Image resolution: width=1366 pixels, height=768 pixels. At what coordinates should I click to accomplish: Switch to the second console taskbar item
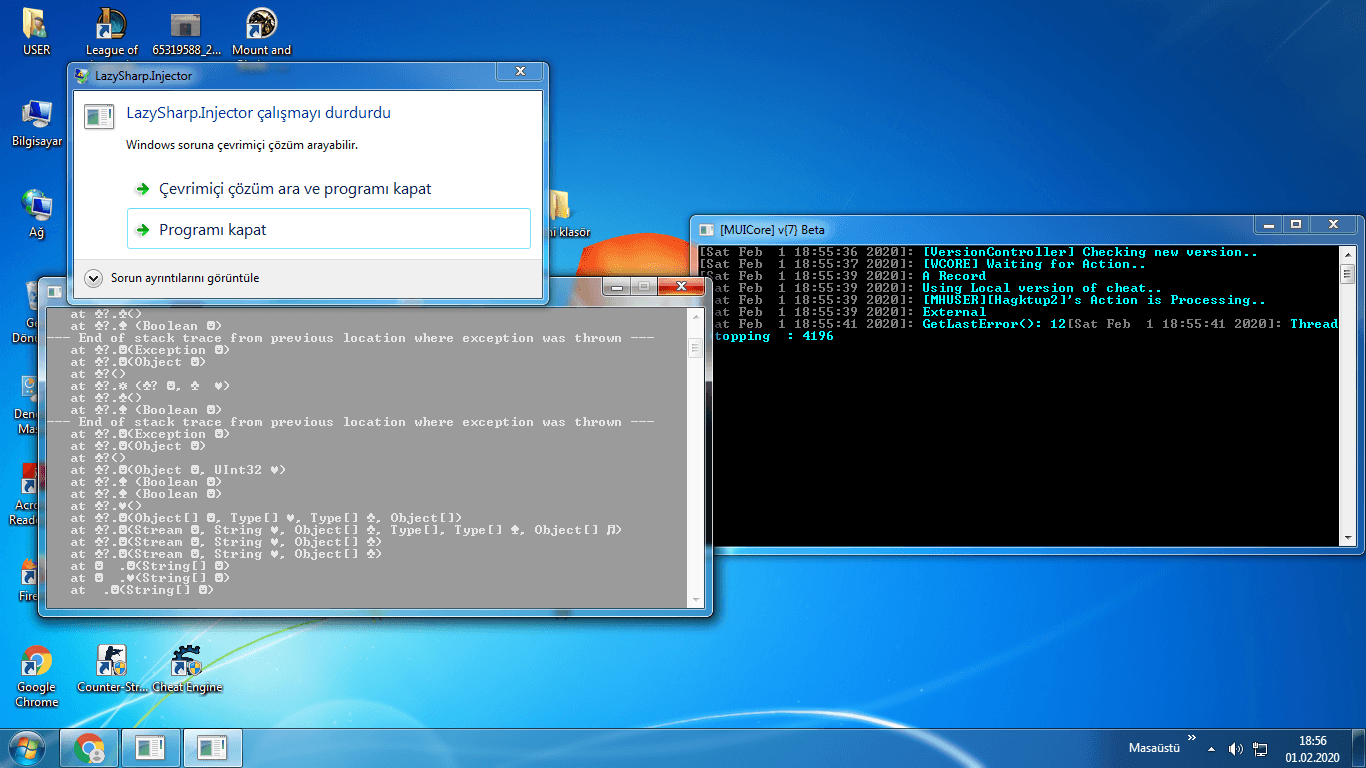click(x=211, y=747)
